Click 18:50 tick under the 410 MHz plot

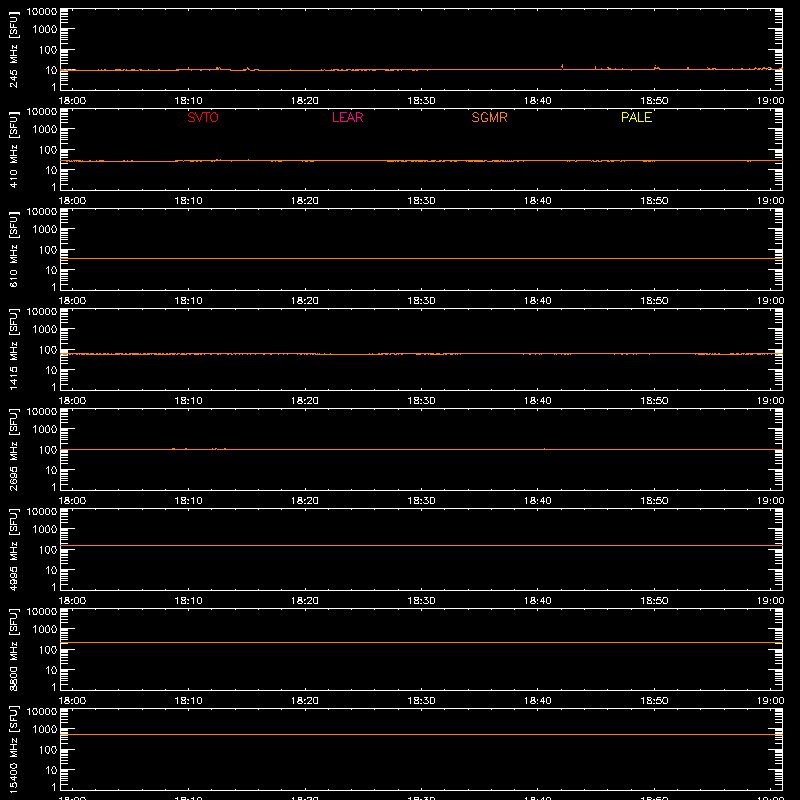pos(654,201)
